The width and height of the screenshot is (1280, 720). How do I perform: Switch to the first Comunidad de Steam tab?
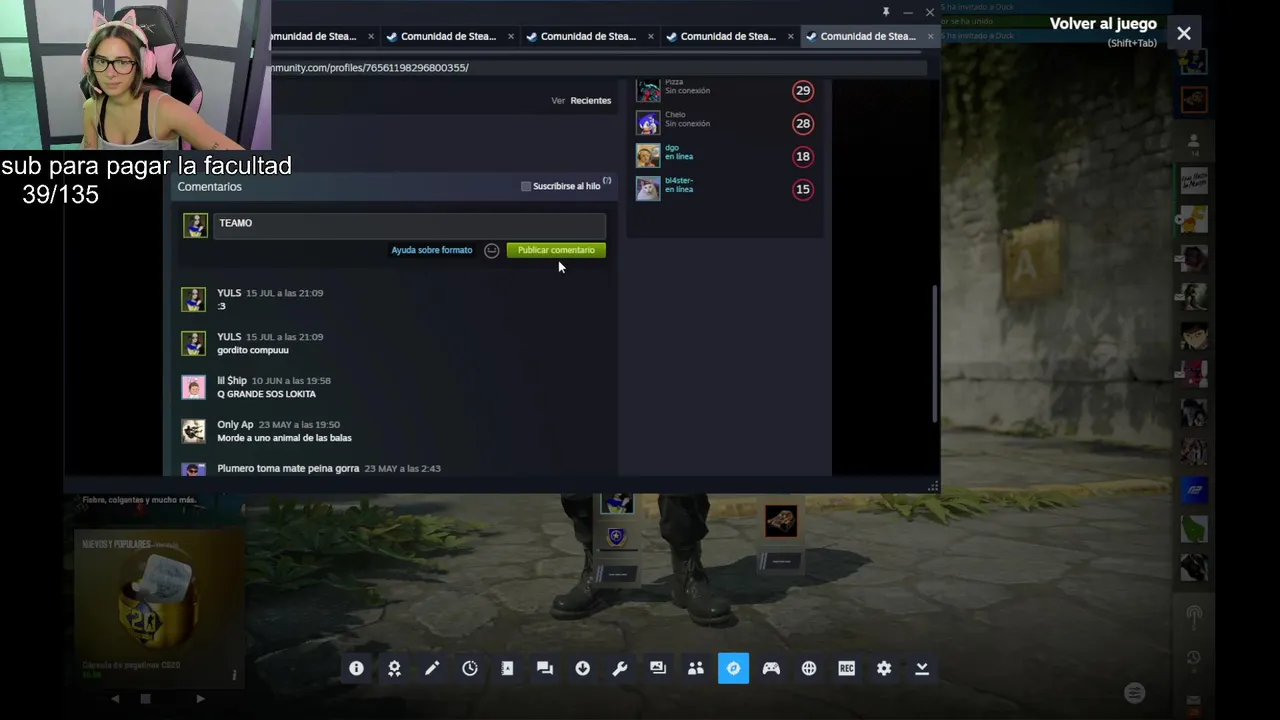315,36
